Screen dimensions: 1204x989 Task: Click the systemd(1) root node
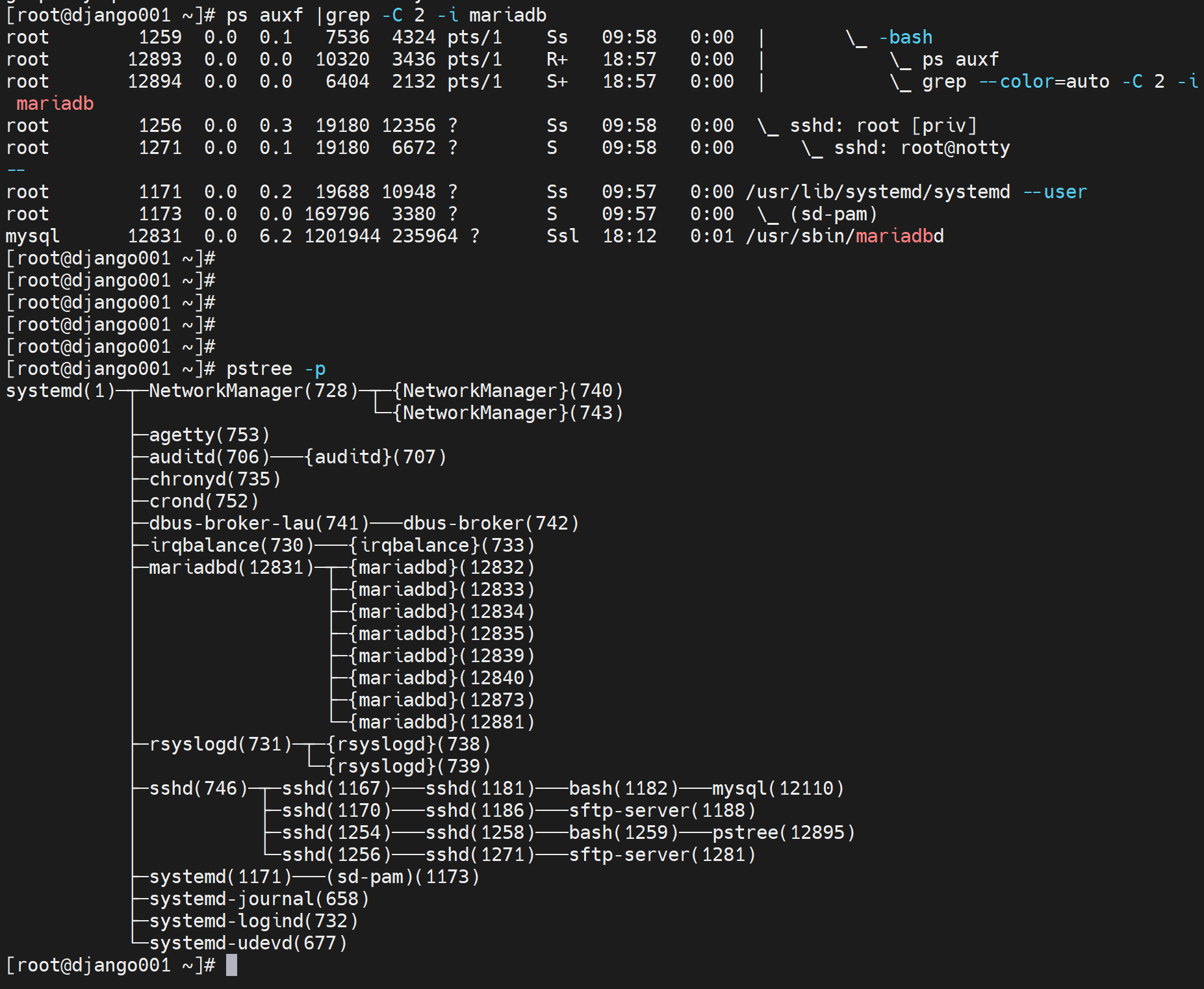(60, 391)
